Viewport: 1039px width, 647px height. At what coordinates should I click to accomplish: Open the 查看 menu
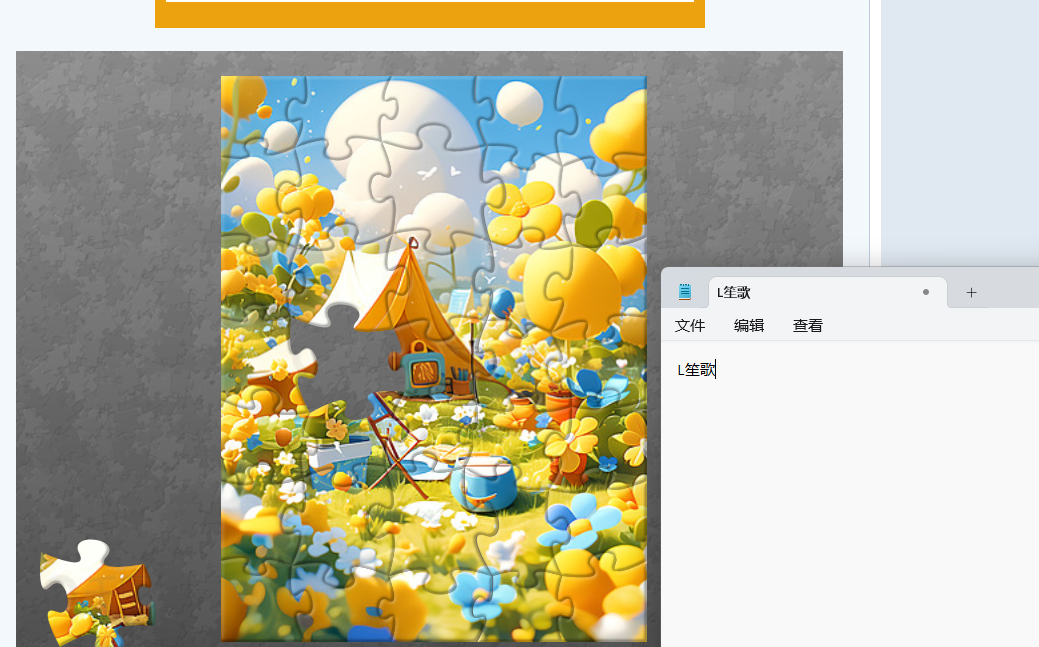click(808, 326)
